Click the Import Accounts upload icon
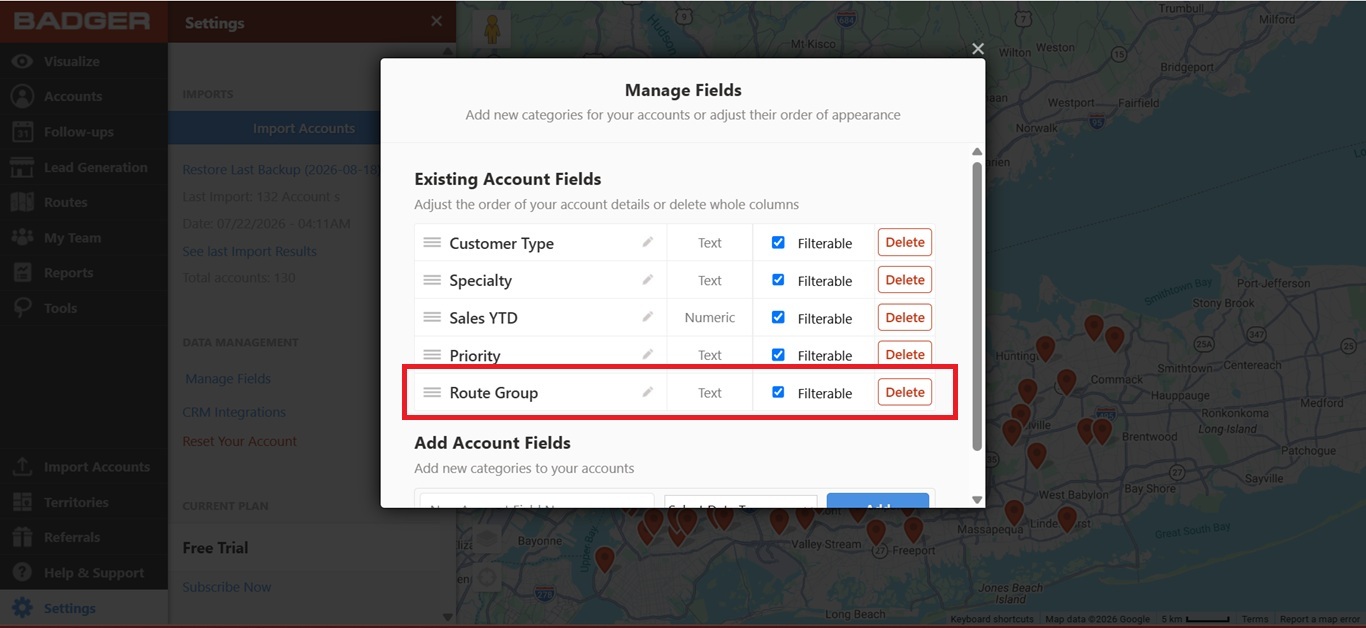Viewport: 1366px width, 628px height. coord(22,467)
